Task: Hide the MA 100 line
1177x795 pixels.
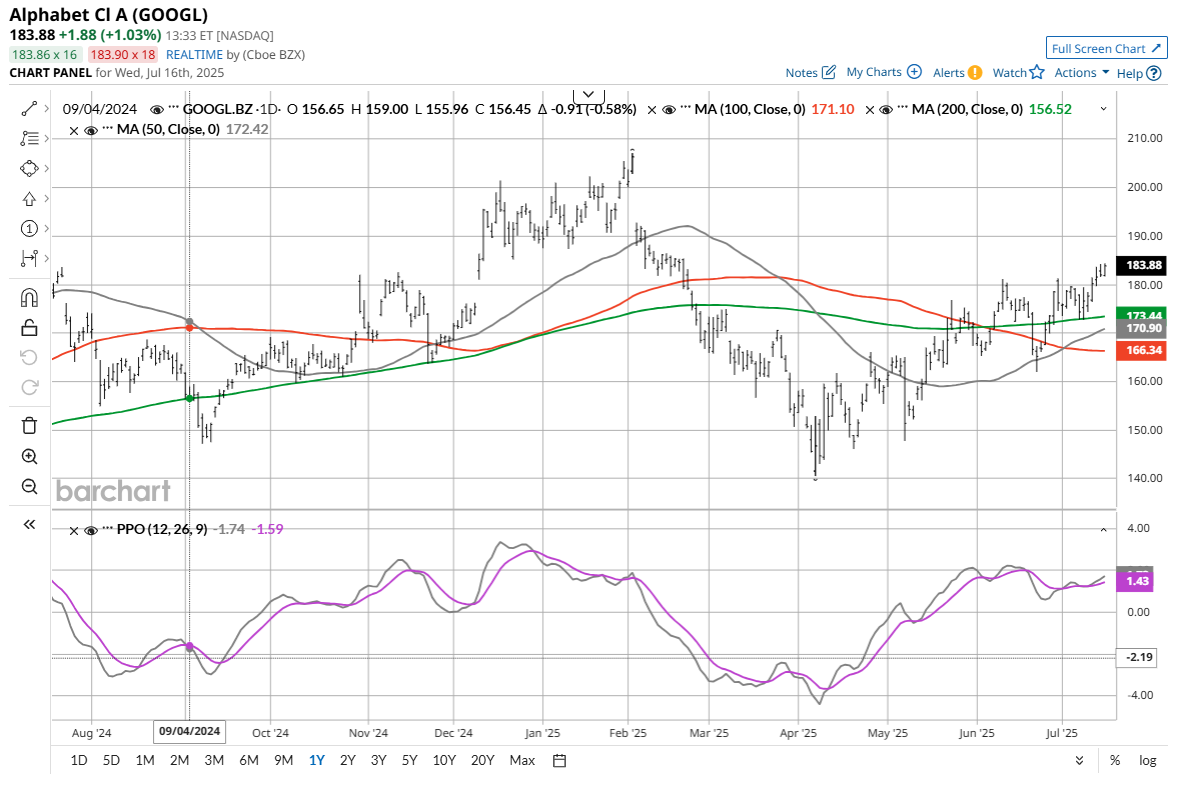Action: pos(668,110)
